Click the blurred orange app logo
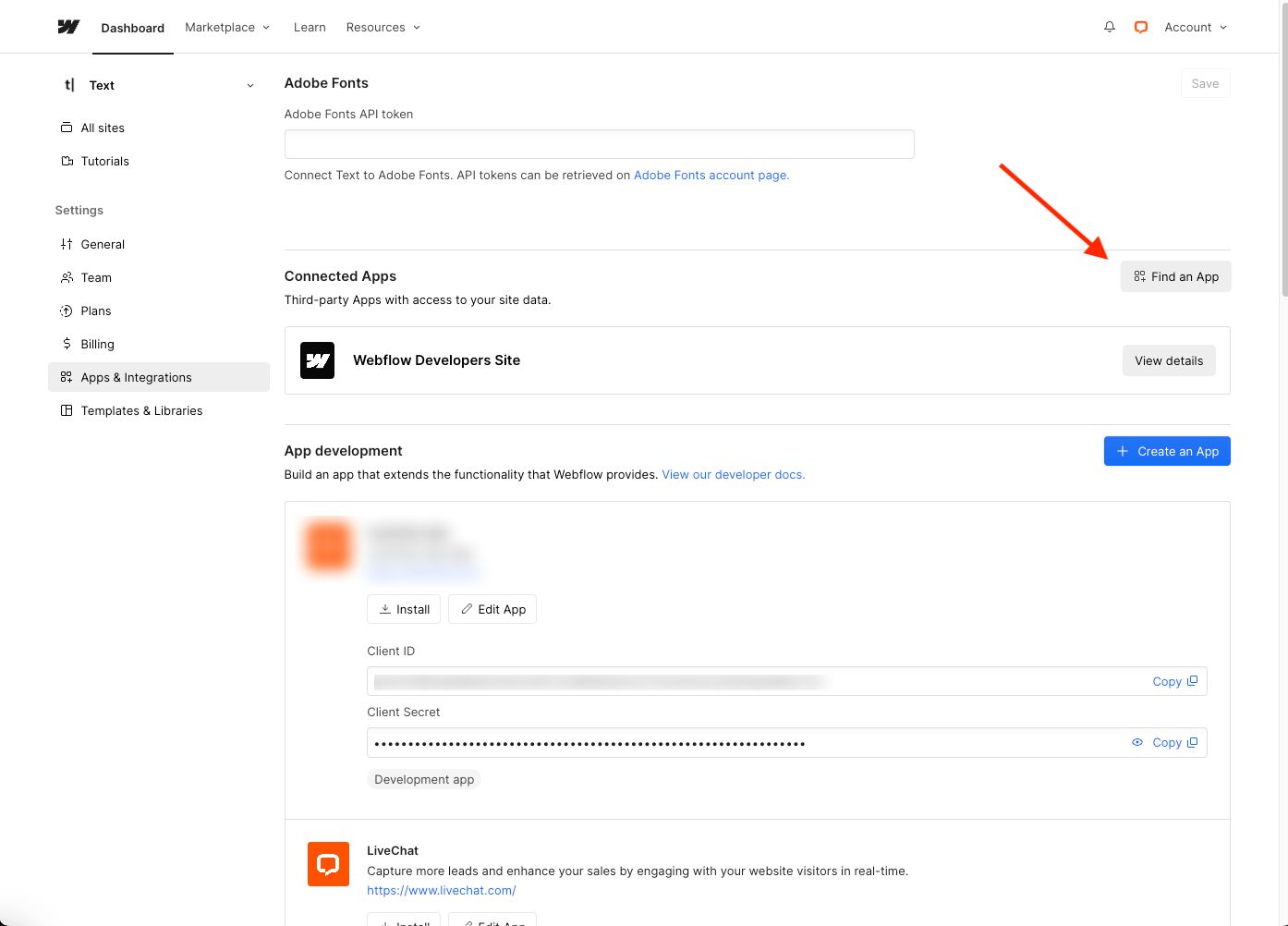Image resolution: width=1288 pixels, height=926 pixels. click(328, 545)
